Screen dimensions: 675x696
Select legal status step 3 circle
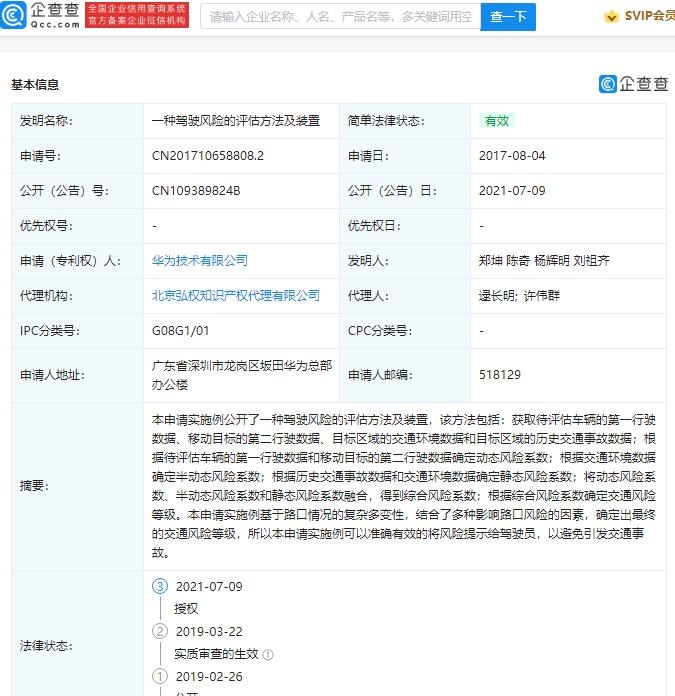click(x=160, y=586)
